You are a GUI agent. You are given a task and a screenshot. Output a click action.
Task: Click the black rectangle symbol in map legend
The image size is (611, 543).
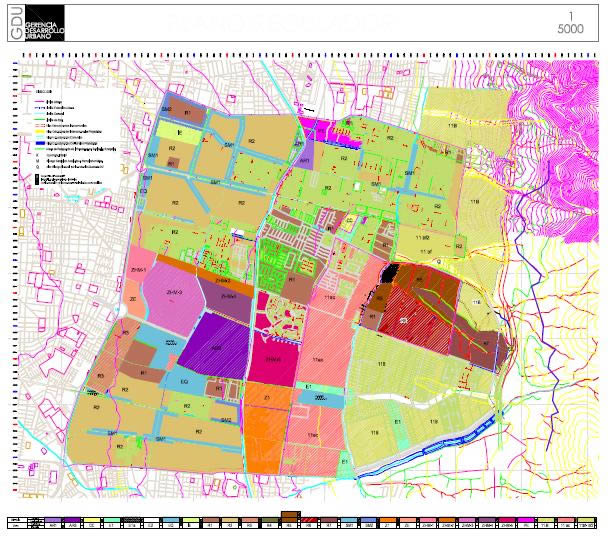37,179
